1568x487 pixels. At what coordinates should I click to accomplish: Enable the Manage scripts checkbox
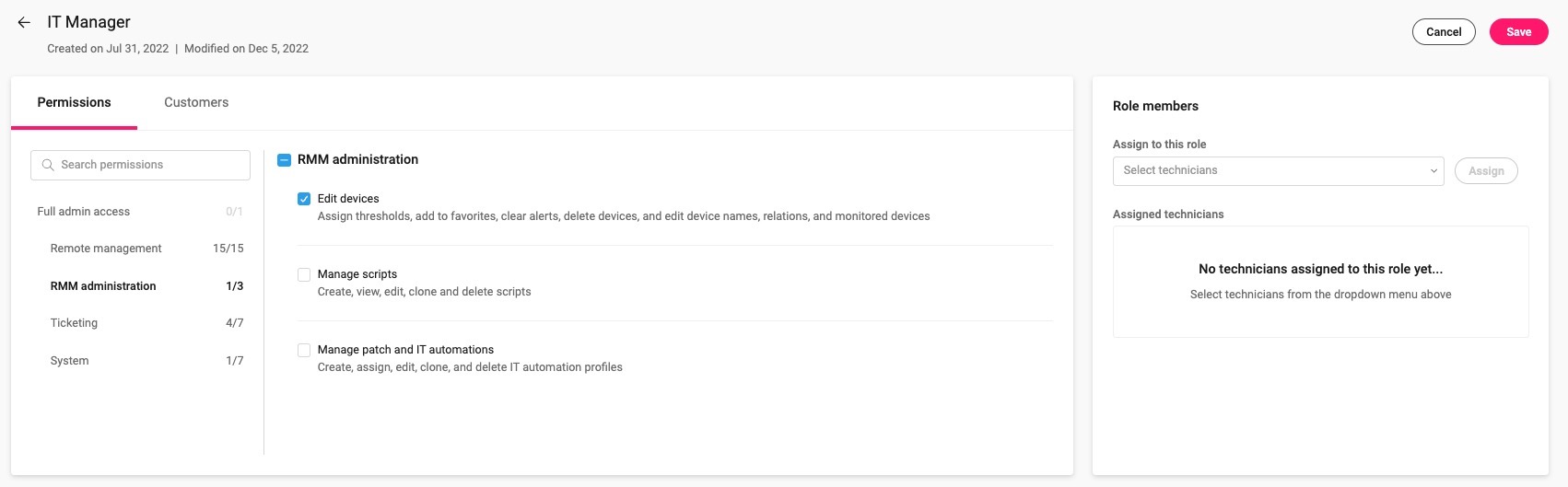point(304,274)
